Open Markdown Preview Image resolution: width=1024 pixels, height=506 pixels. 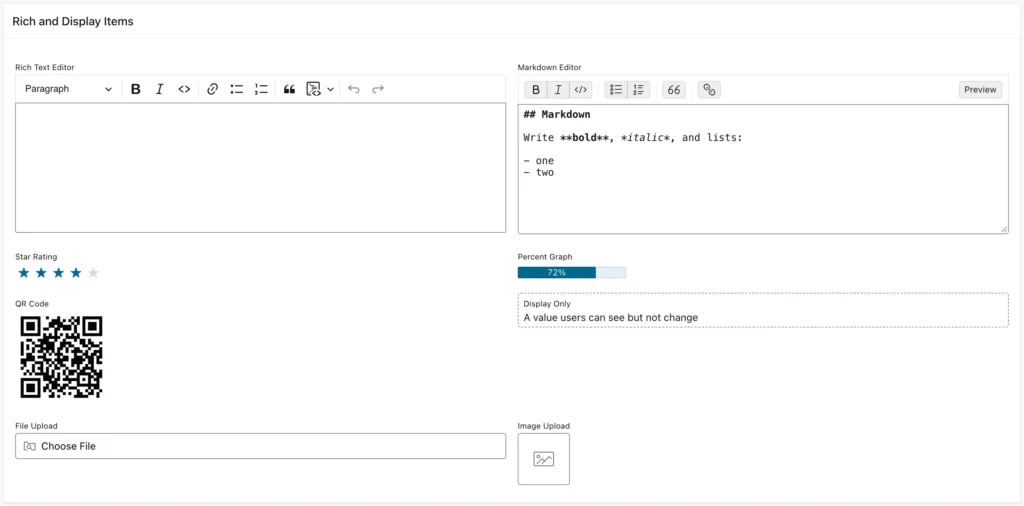[980, 90]
